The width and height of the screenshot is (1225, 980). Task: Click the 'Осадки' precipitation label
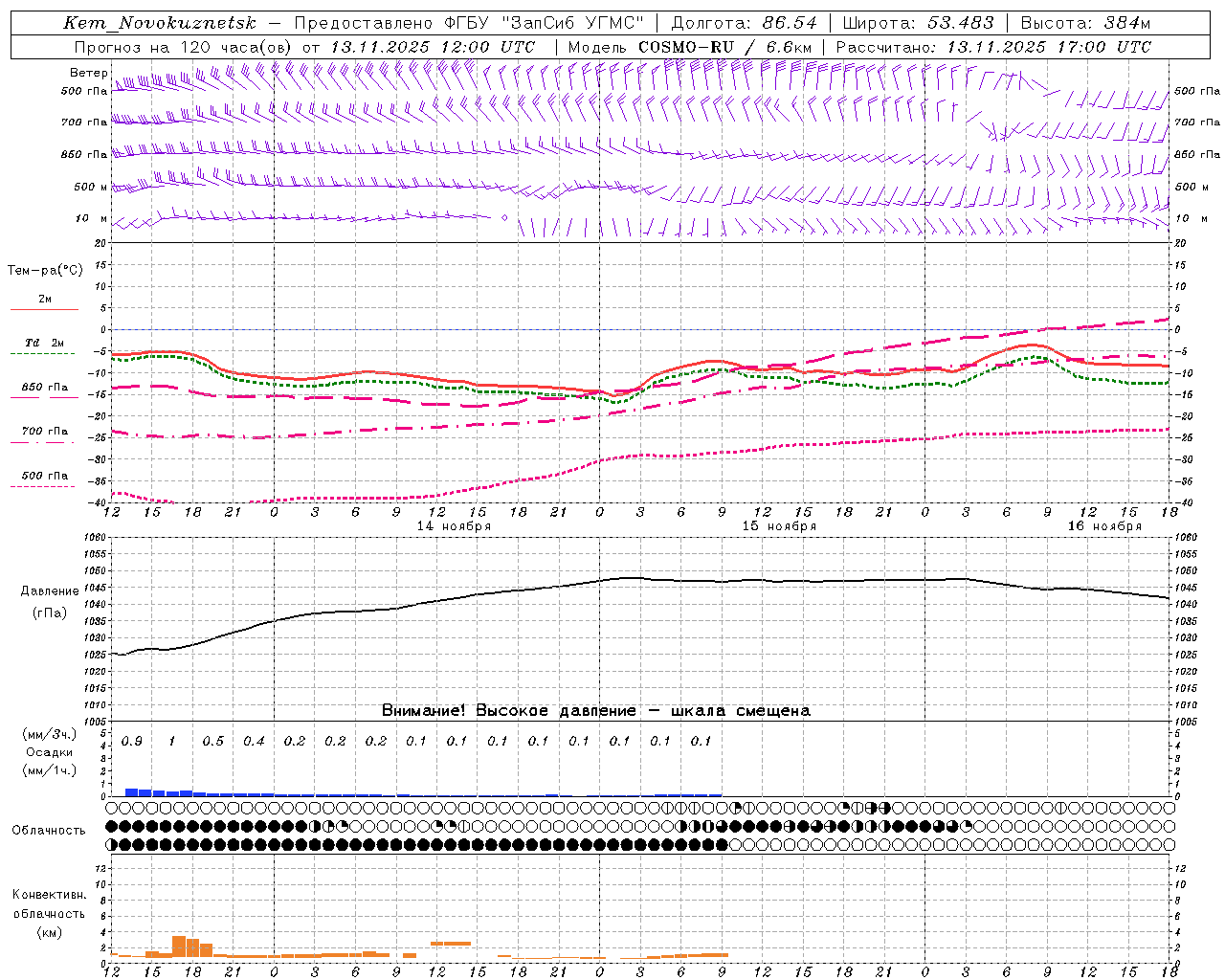coord(49,752)
